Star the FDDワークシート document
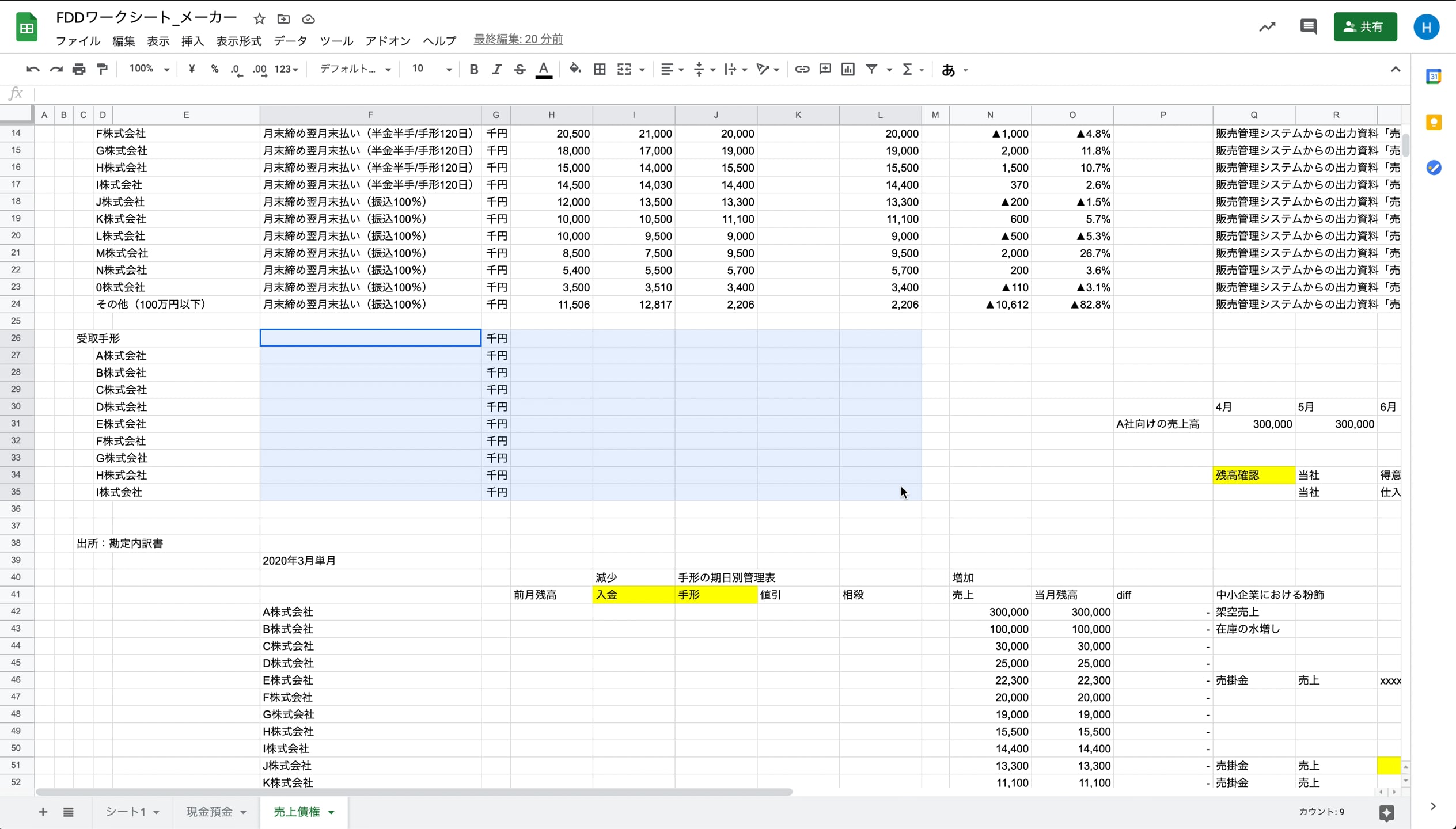This screenshot has height=829, width=1456. click(259, 19)
